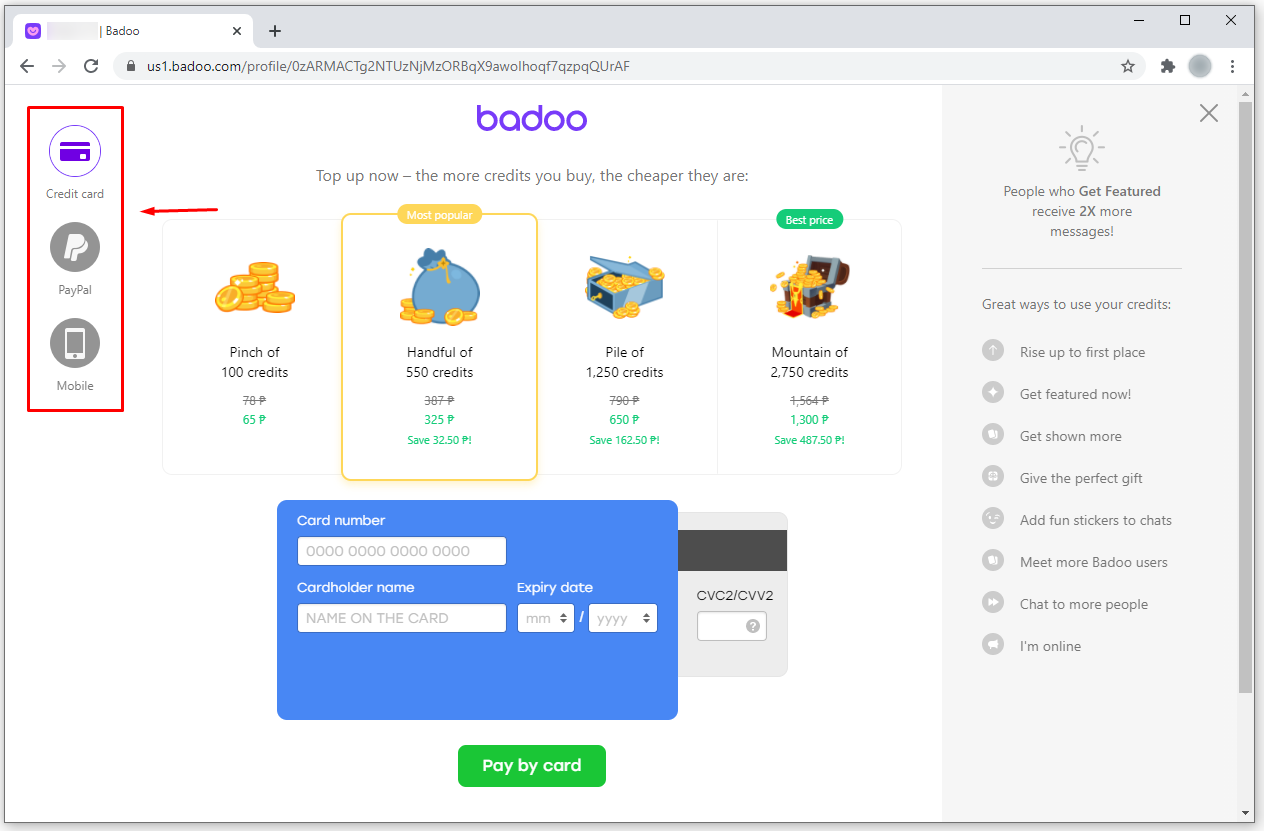The image size is (1264, 831).
Task: Open the Chrome profile avatar
Action: tap(1200, 66)
